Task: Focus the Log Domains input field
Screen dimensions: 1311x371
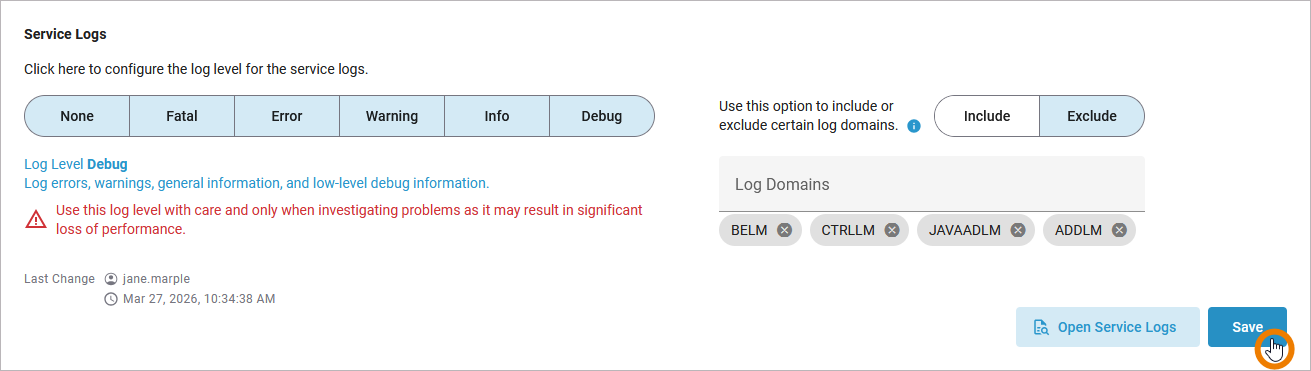Action: tap(931, 184)
